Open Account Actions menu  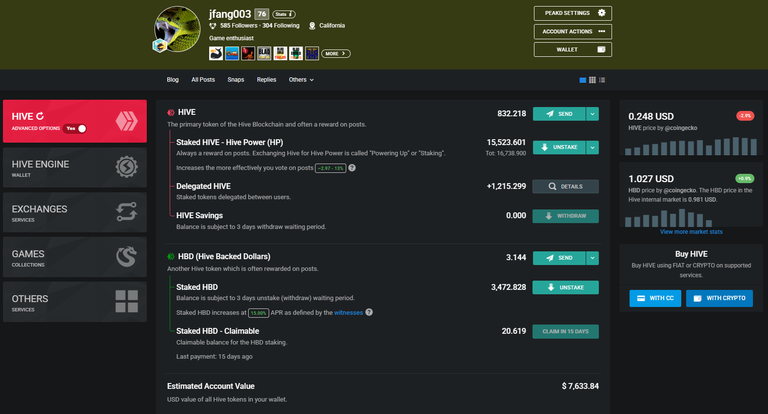click(573, 31)
